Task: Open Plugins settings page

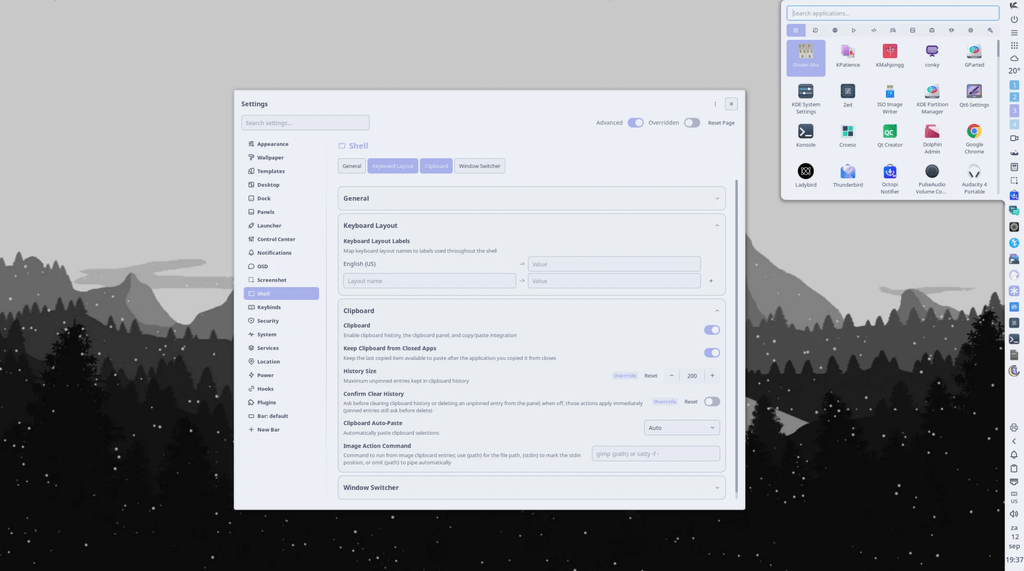Action: [281, 402]
